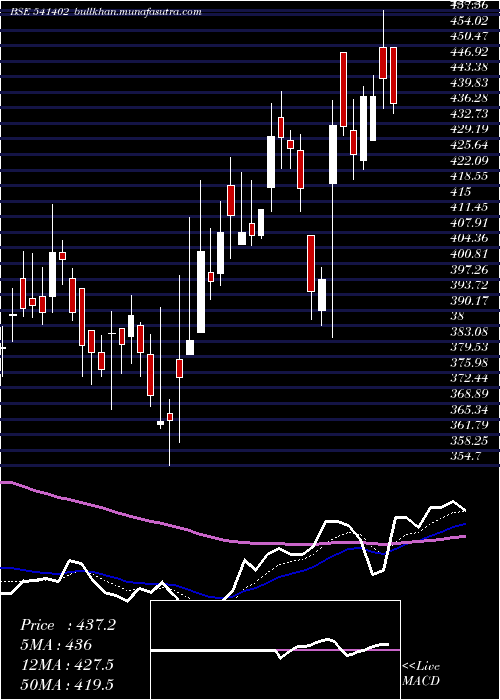This screenshot has height=700, width=500.
Task: Select the 354.7 price level
Action: (x=467, y=456)
